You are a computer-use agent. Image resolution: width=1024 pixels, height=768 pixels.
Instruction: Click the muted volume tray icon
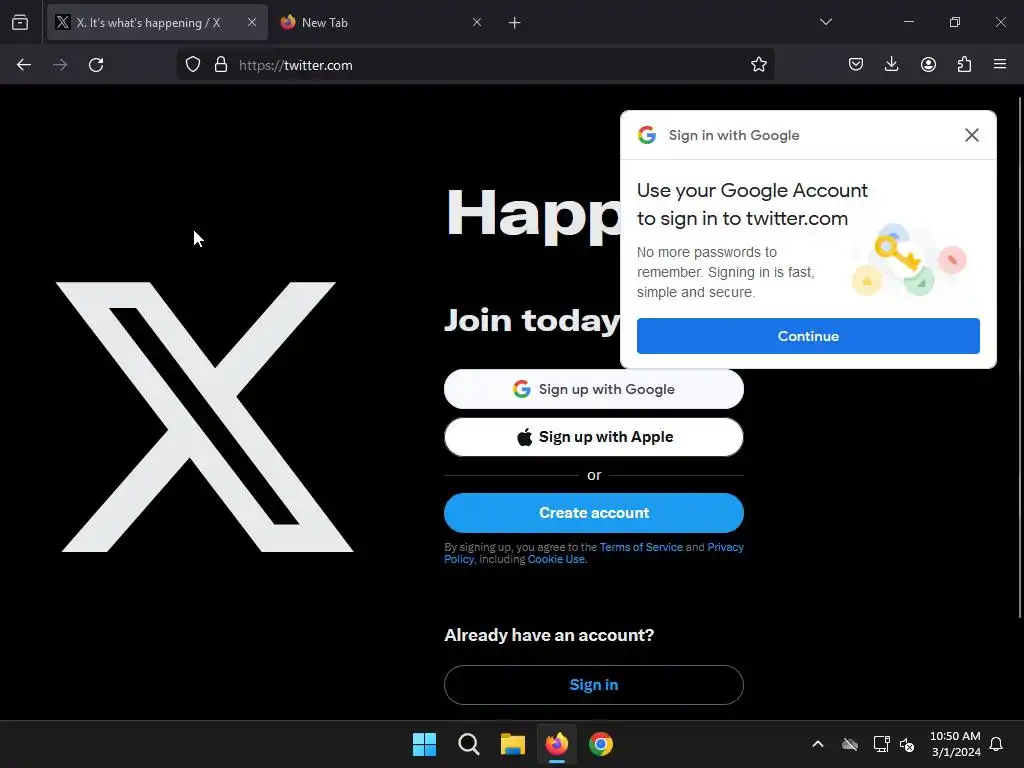click(x=907, y=744)
